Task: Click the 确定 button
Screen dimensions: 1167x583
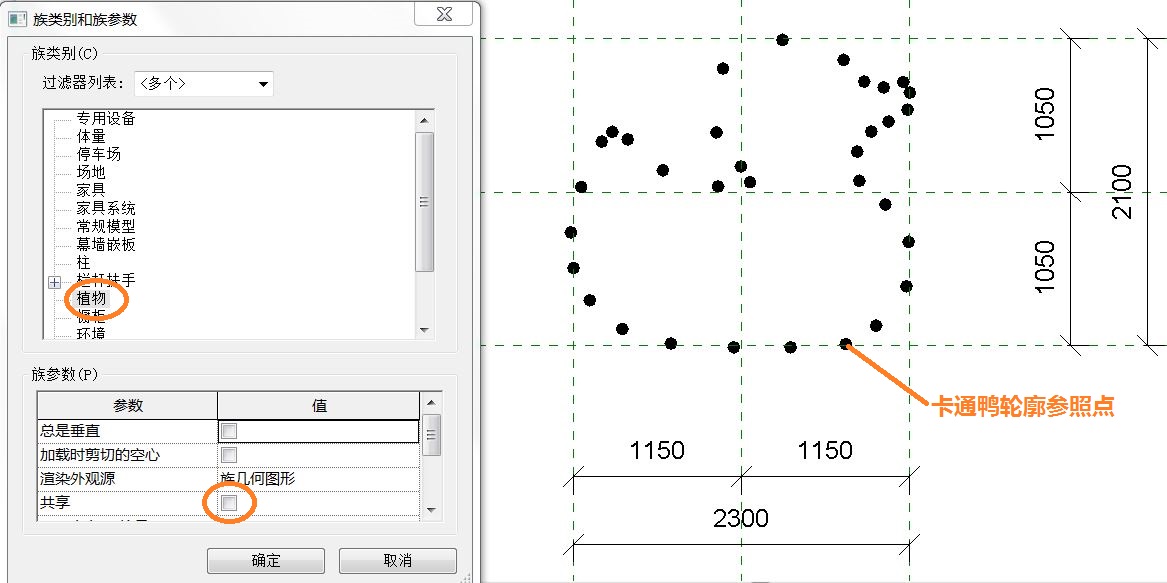Action: (x=266, y=561)
